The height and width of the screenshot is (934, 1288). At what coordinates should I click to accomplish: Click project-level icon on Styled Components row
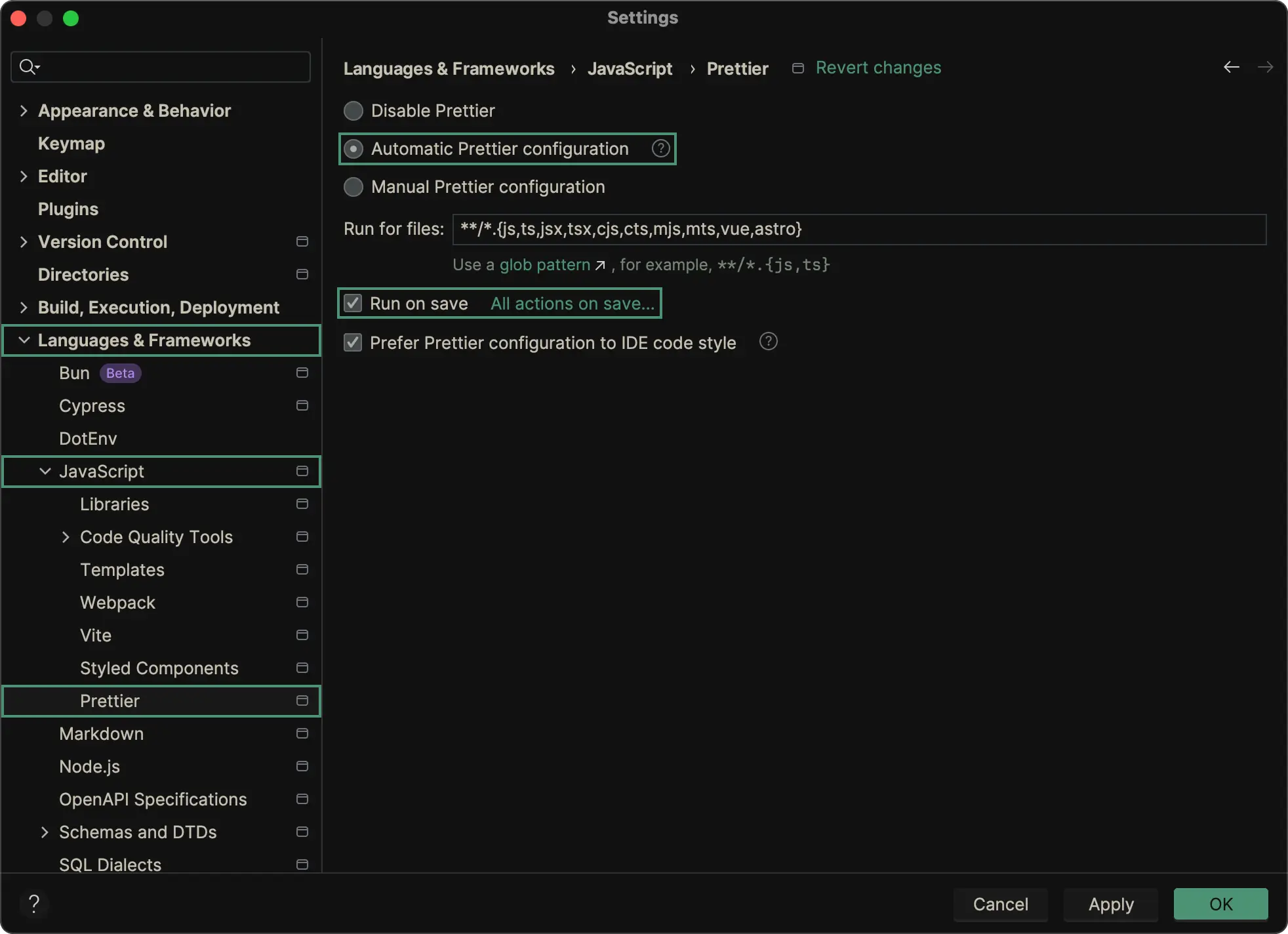pos(302,668)
